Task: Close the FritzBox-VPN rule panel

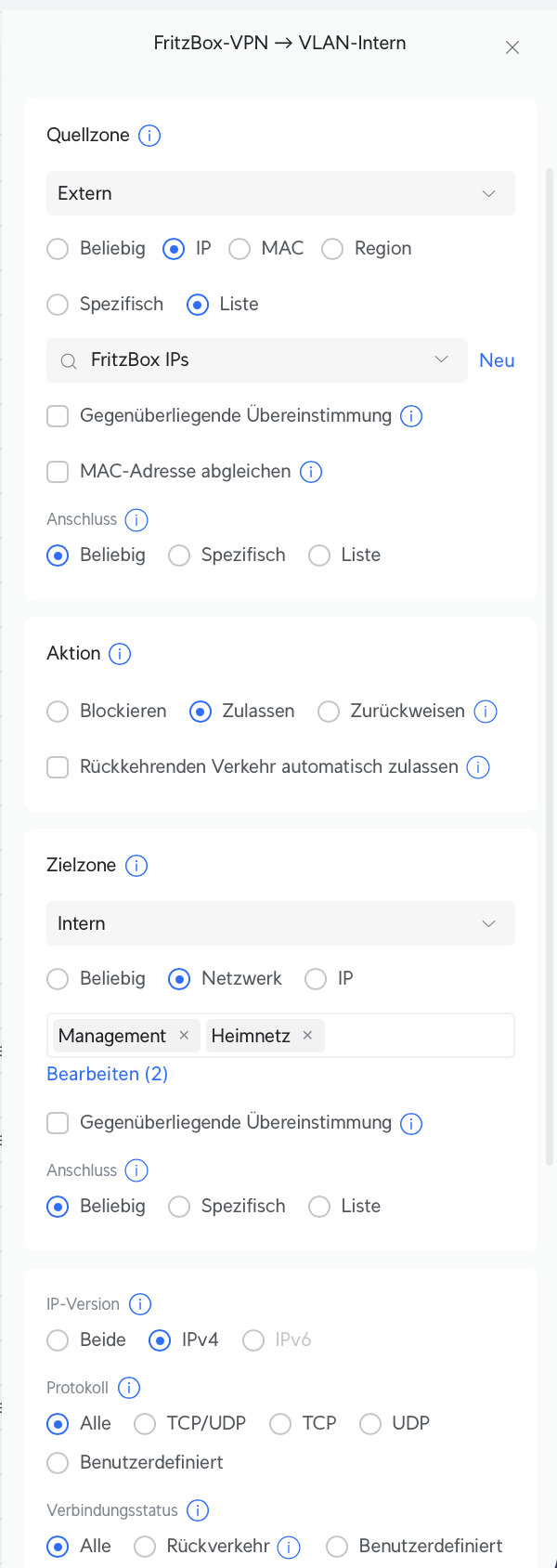Action: (512, 47)
